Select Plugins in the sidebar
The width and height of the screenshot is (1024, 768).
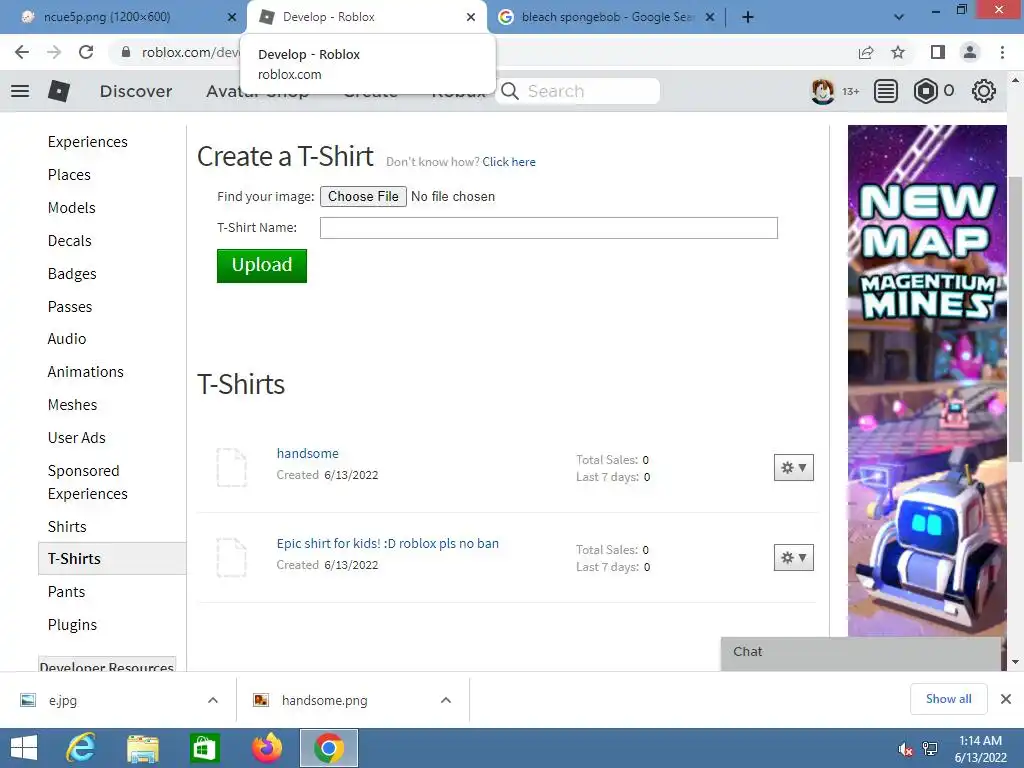(x=72, y=625)
